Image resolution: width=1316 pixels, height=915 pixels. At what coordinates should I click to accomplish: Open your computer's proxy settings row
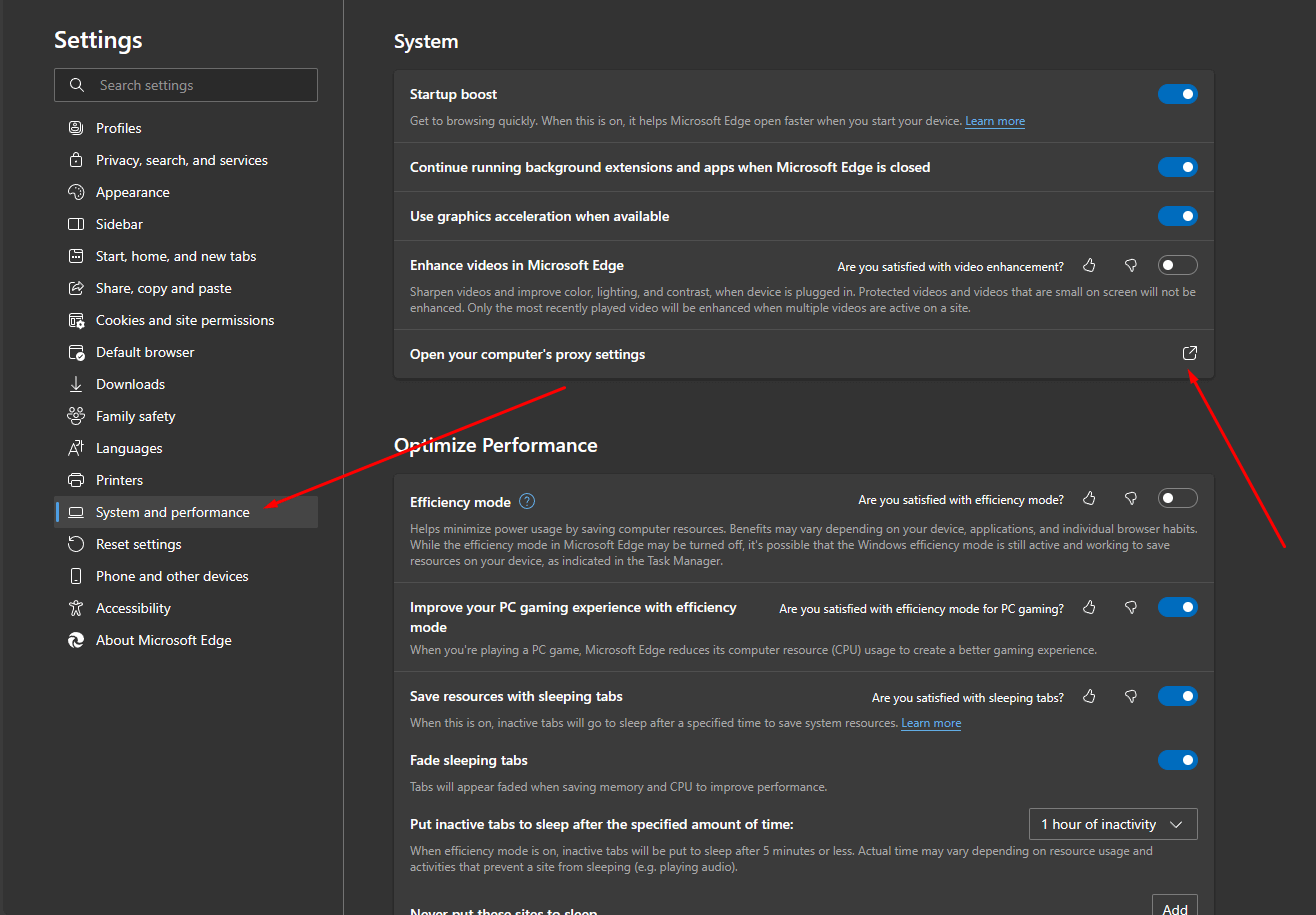click(804, 354)
